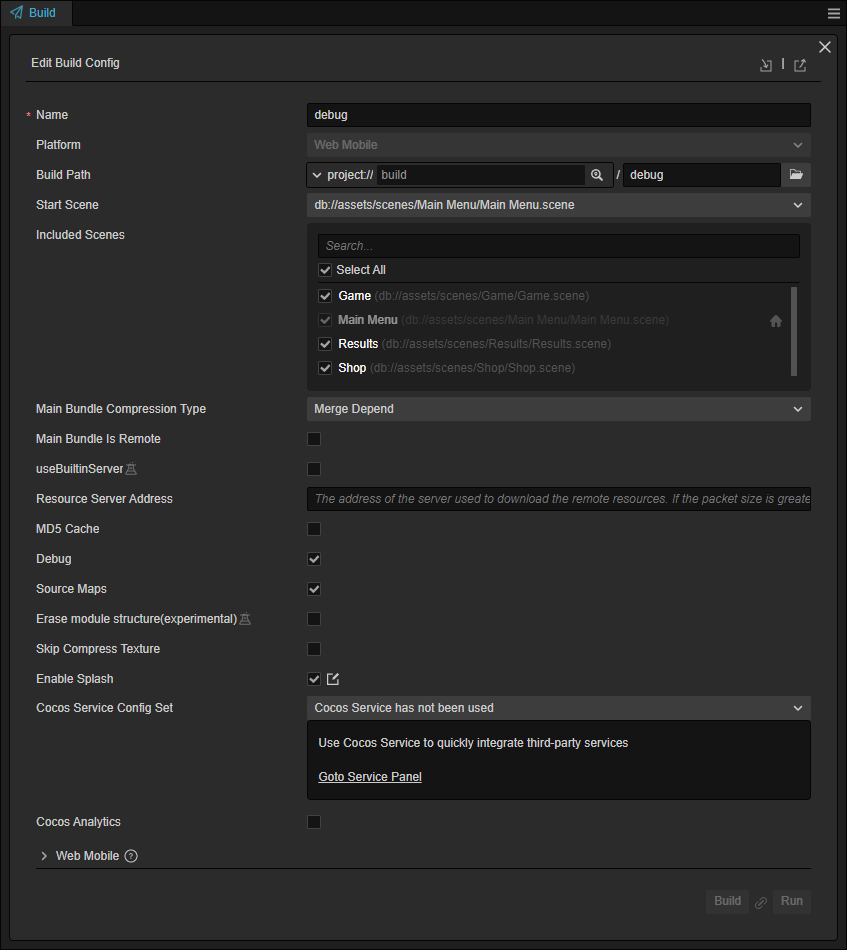The height and width of the screenshot is (950, 847).
Task: Open the Start Scene dropdown
Action: click(x=558, y=205)
